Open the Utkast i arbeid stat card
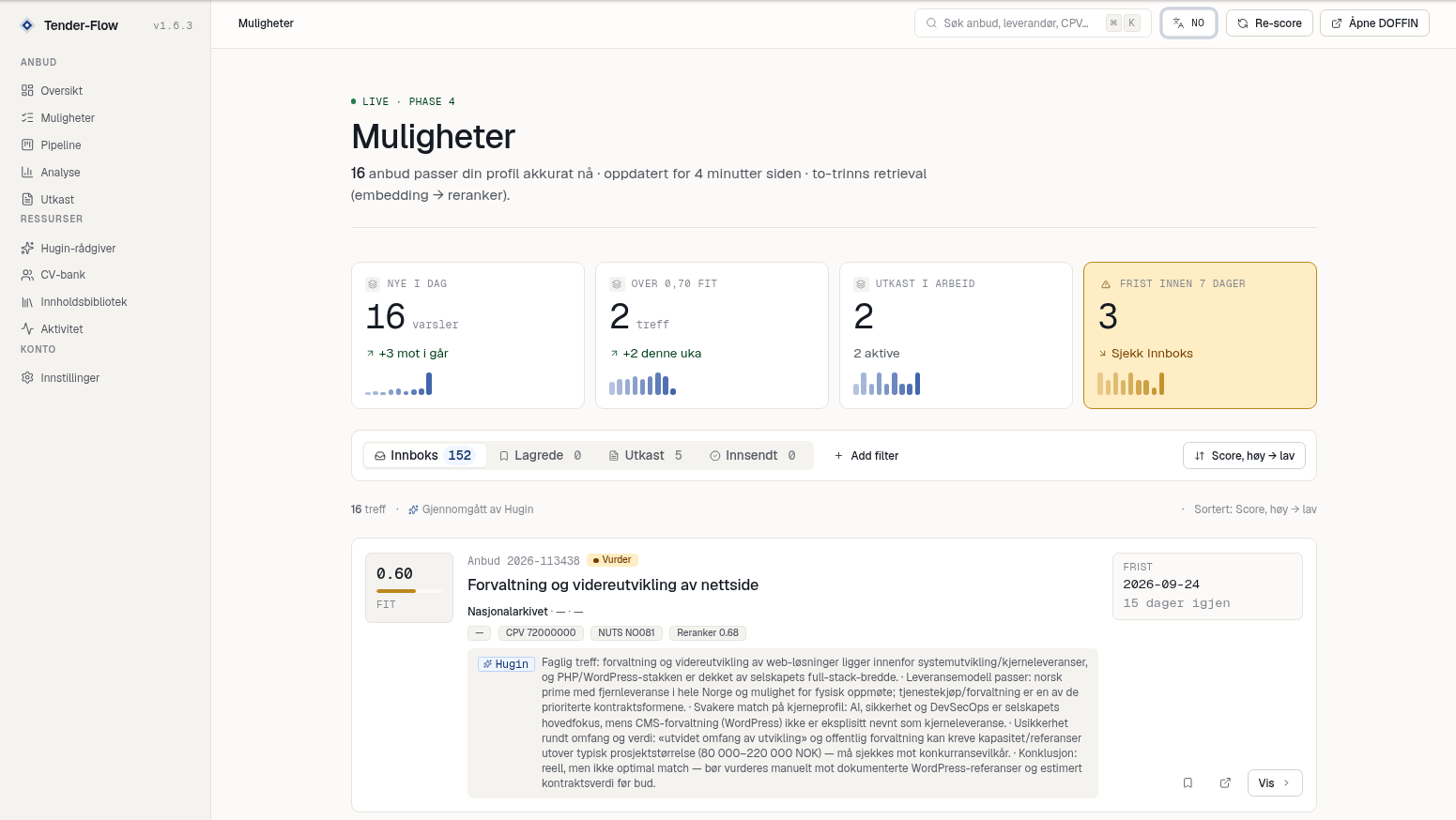This screenshot has width=1456, height=820. (x=956, y=335)
